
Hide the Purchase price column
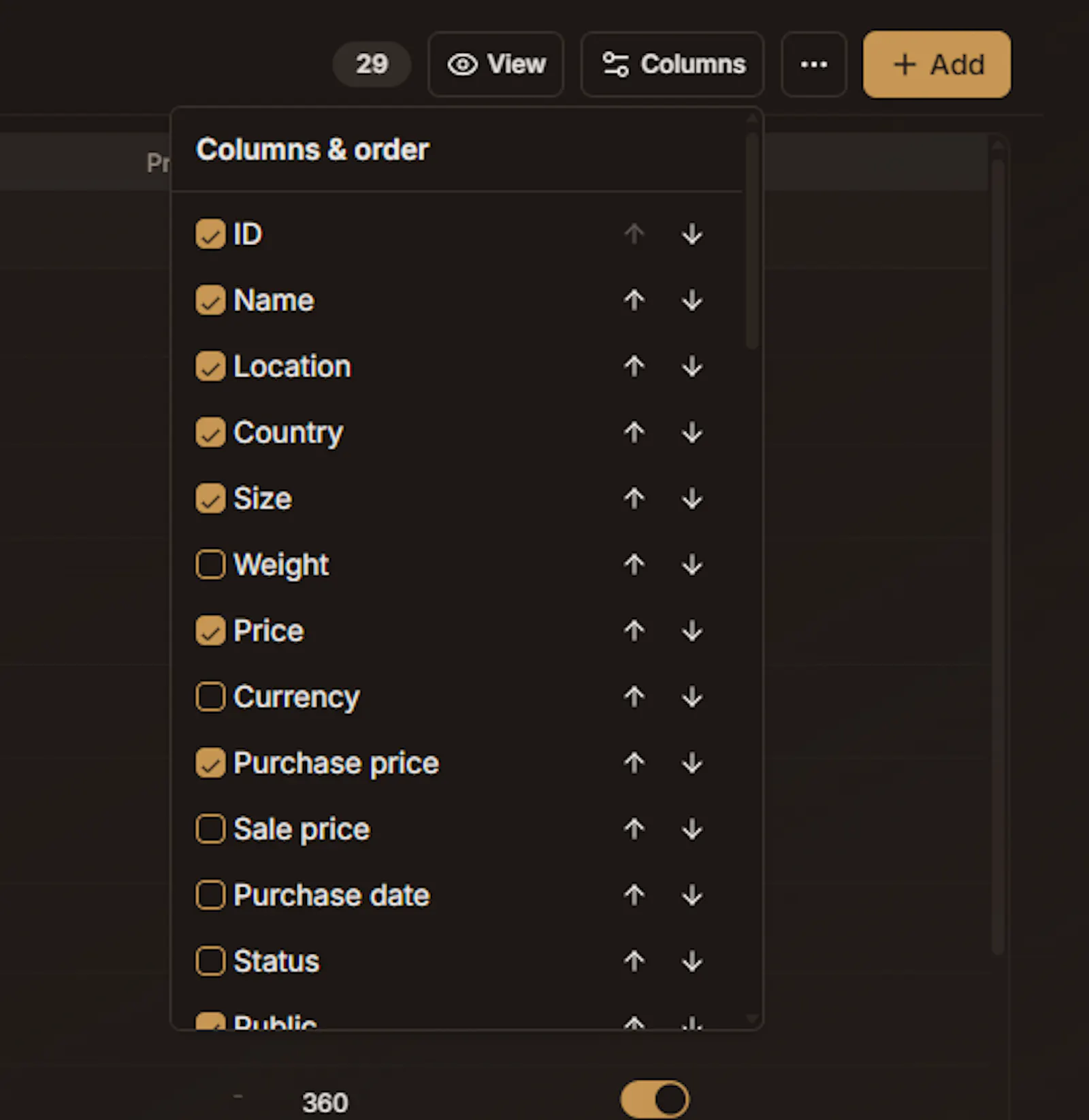point(210,762)
